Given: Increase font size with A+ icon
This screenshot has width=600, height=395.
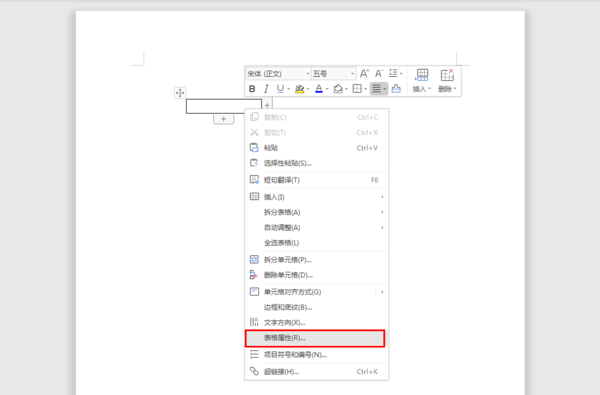Looking at the screenshot, I should pos(364,73).
